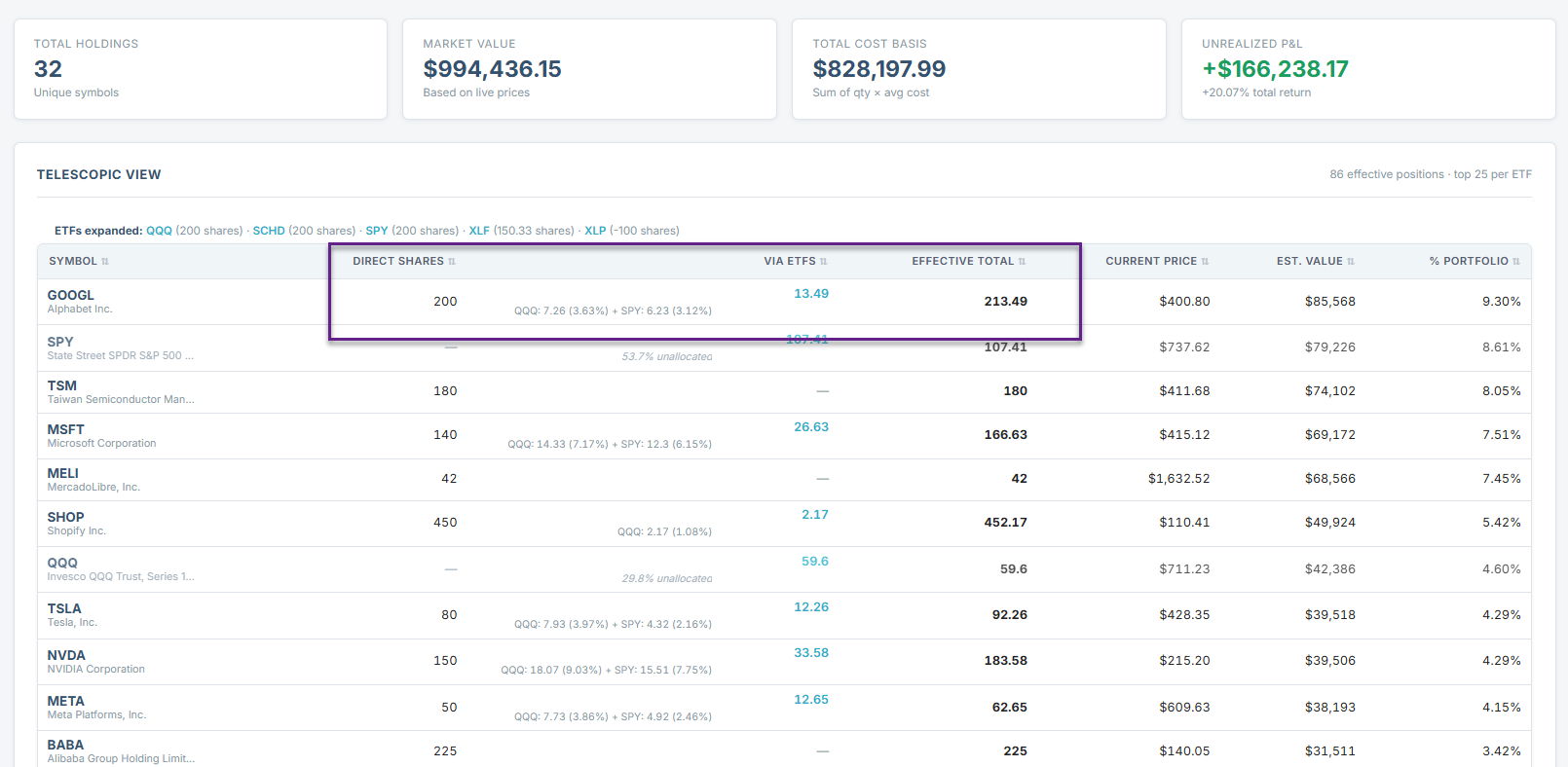Select the BABA symbol row

coord(784,749)
